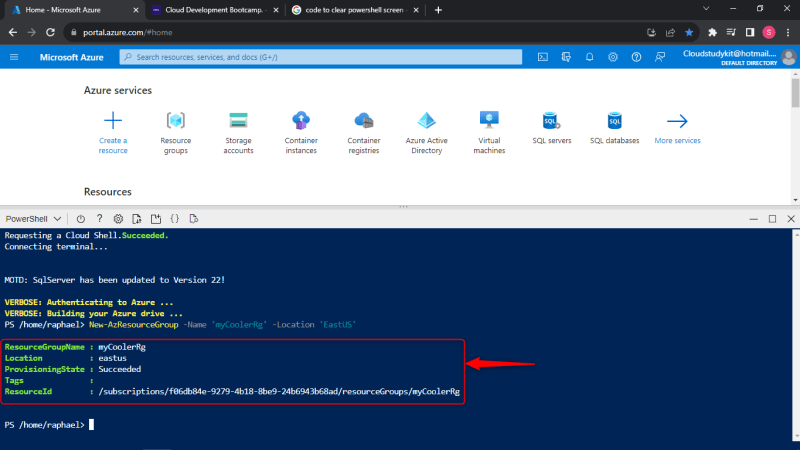Open the tab search chevron in Chrome

point(706,9)
